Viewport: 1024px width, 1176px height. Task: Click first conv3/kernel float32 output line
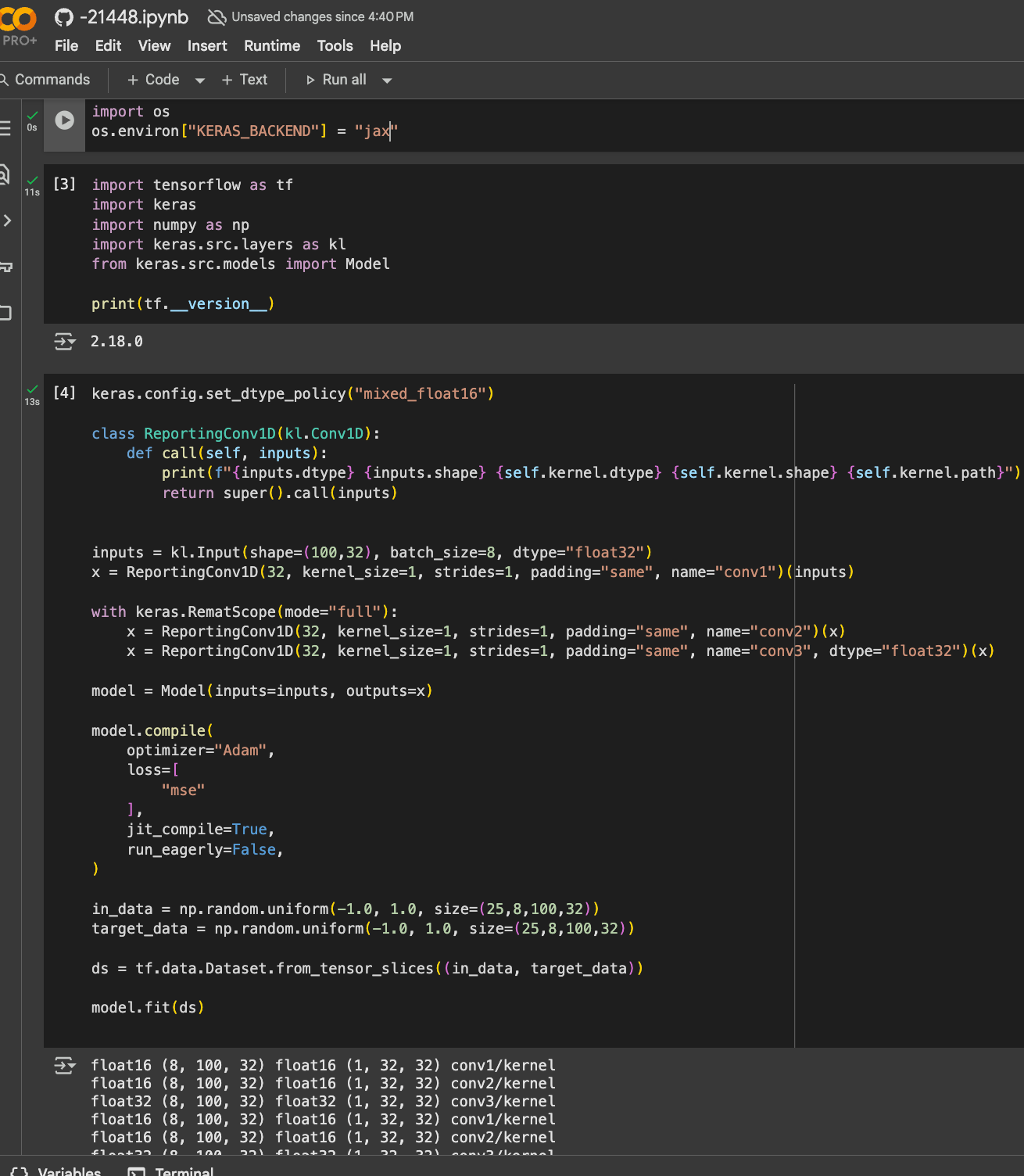324,1102
